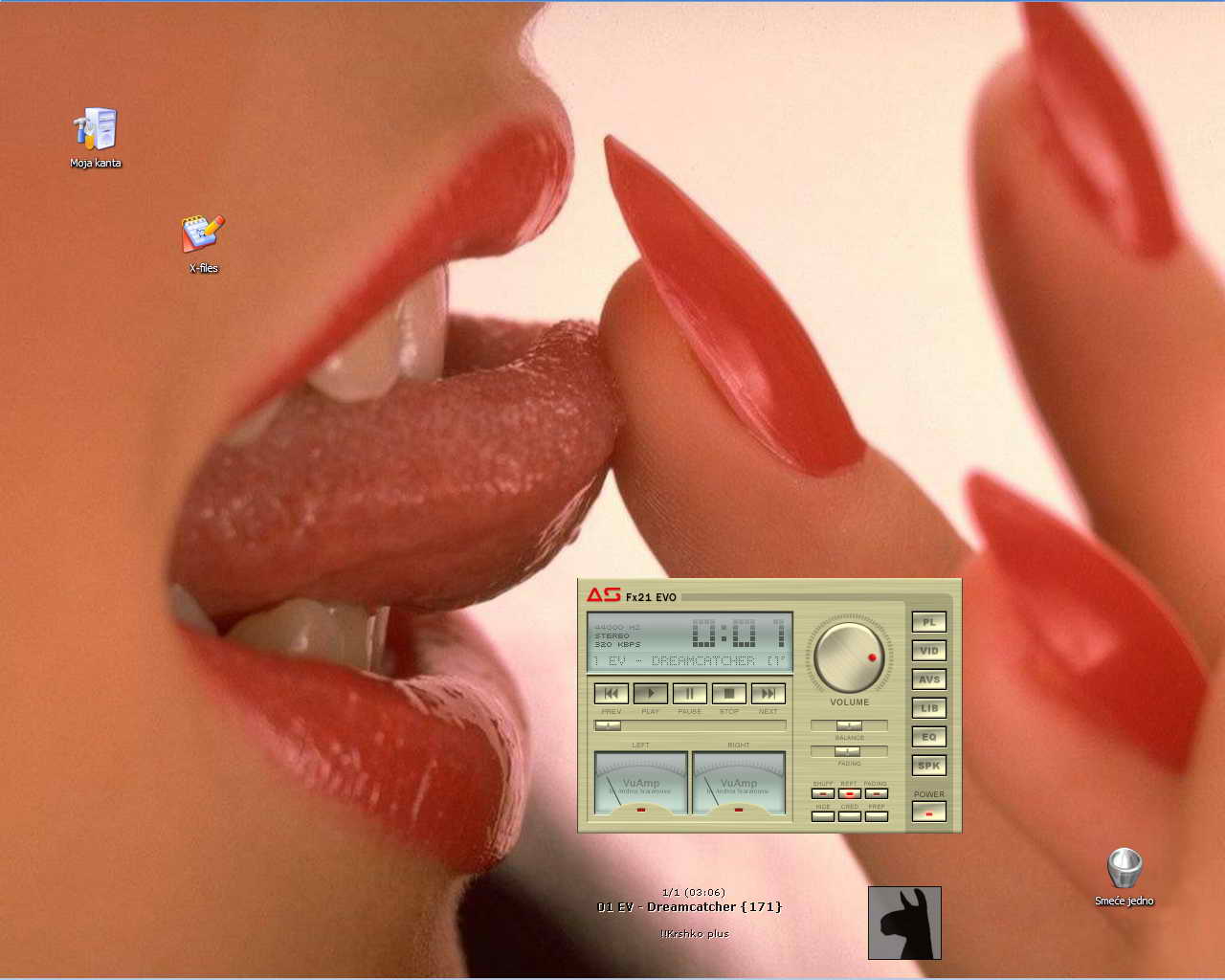The height and width of the screenshot is (980, 1225).
Task: Click the seek bar handle under the transport buttons
Action: point(608,725)
